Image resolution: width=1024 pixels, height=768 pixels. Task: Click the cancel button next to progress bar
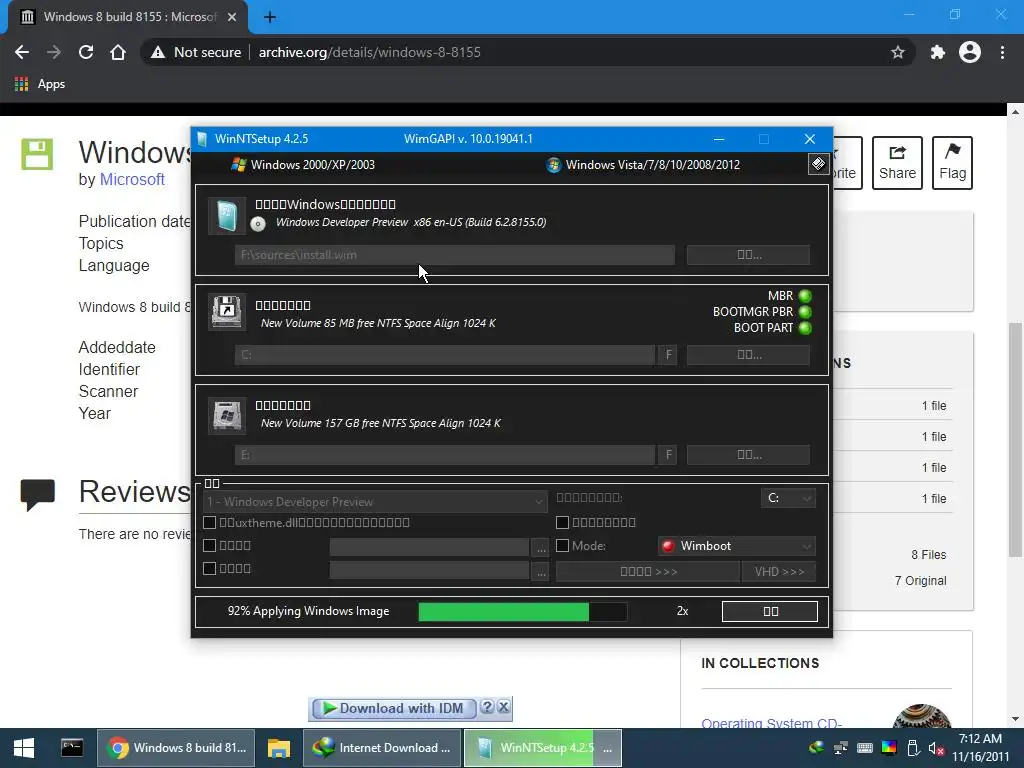pos(770,611)
